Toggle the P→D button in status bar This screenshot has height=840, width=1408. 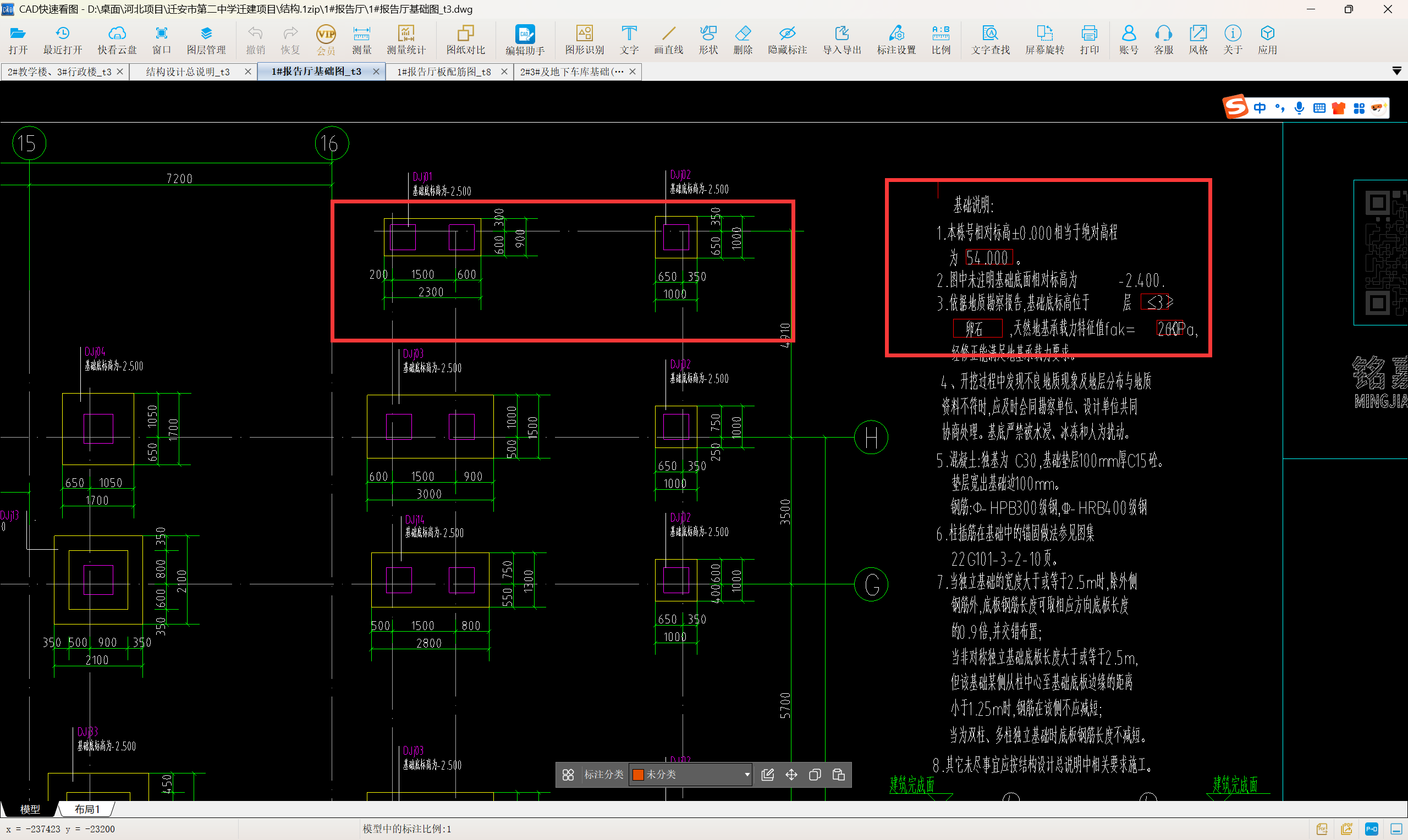tap(1371, 829)
